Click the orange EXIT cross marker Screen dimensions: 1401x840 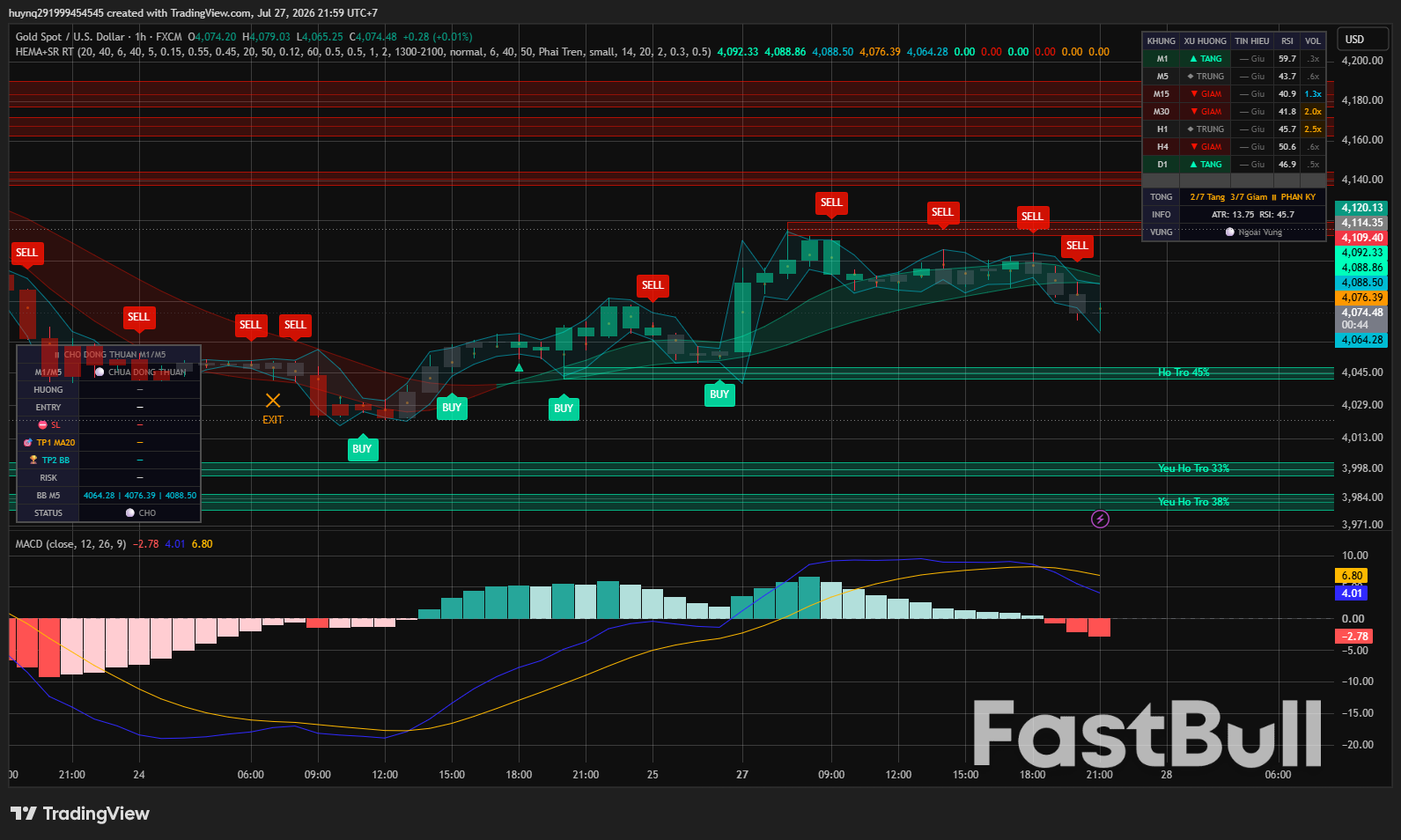(x=273, y=401)
